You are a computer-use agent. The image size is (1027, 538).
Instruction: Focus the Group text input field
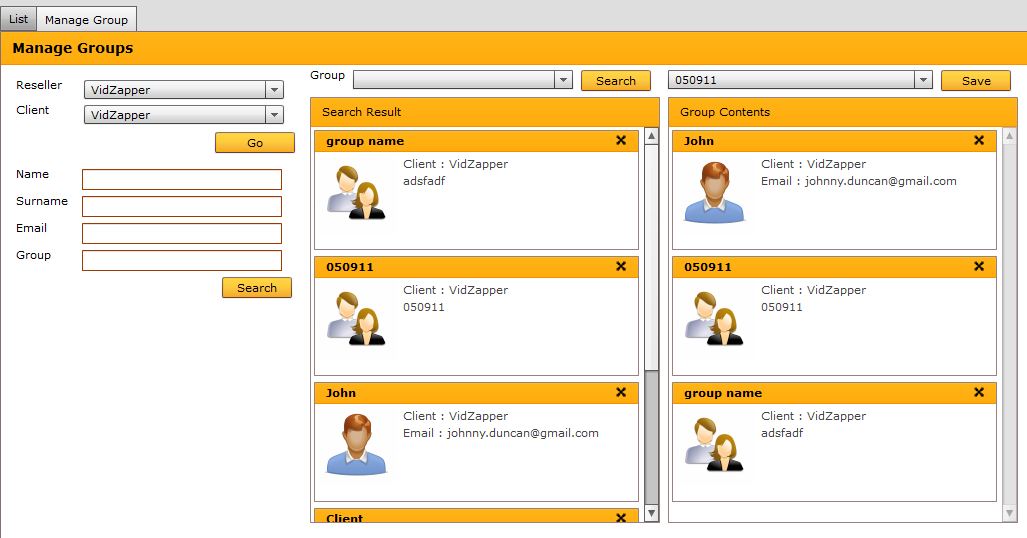coord(182,260)
